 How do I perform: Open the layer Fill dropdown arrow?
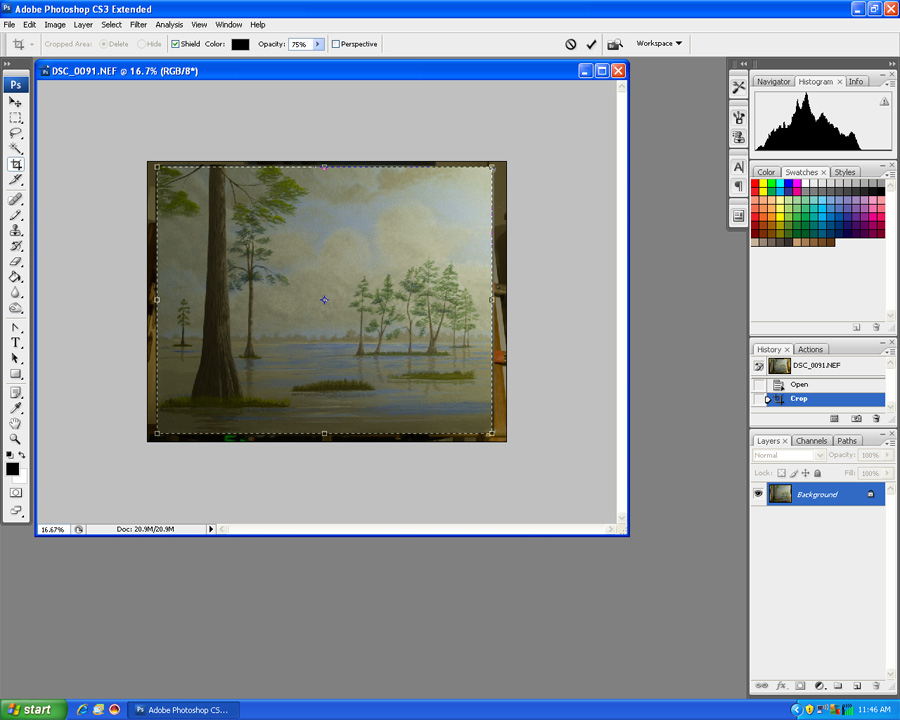(887, 473)
